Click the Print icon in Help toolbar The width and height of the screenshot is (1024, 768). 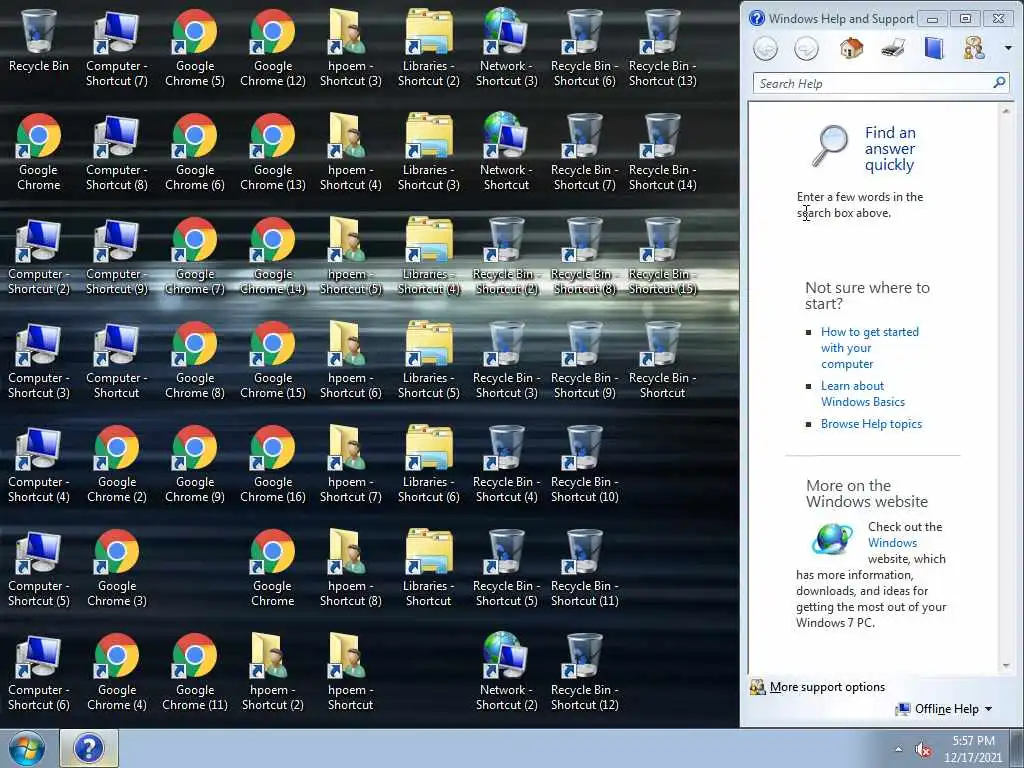coord(893,48)
